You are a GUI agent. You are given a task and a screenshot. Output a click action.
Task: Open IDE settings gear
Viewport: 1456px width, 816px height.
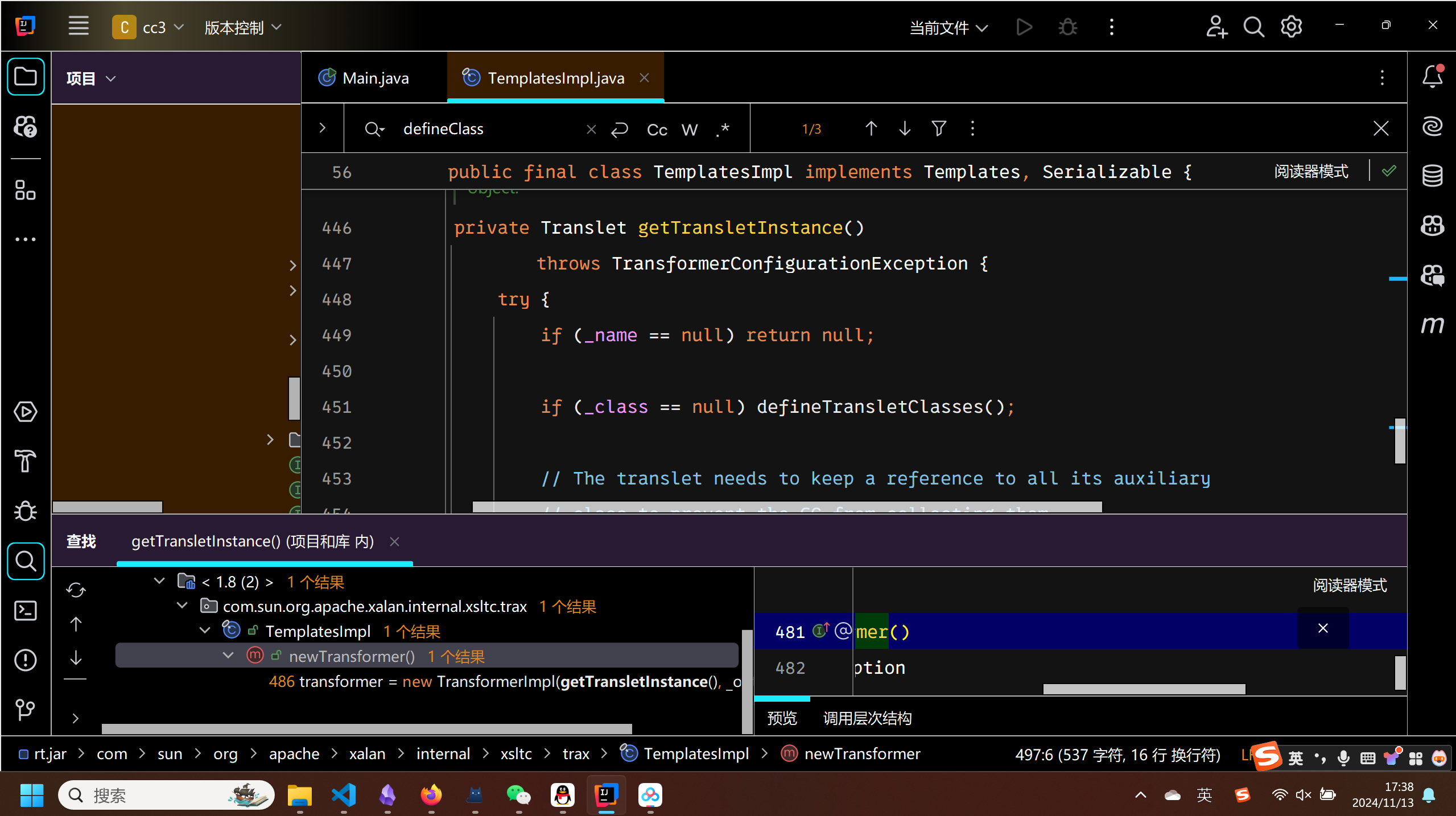tap(1292, 27)
